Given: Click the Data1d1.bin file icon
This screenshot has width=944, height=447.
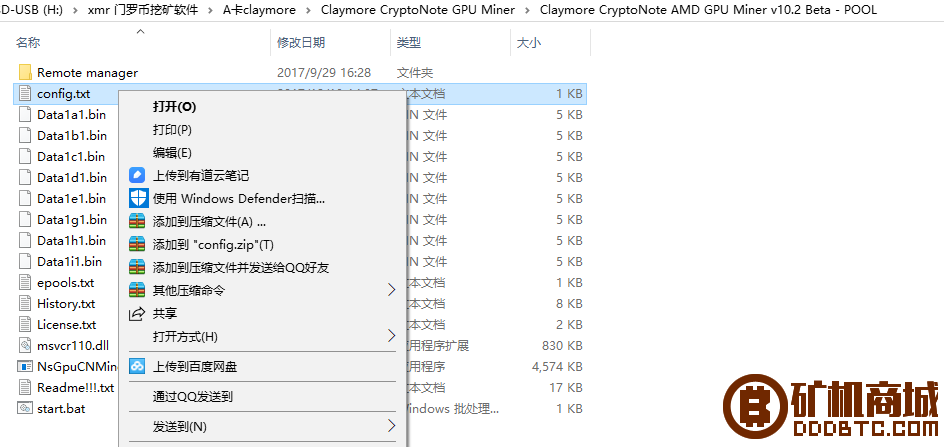Looking at the screenshot, I should 25,178.
